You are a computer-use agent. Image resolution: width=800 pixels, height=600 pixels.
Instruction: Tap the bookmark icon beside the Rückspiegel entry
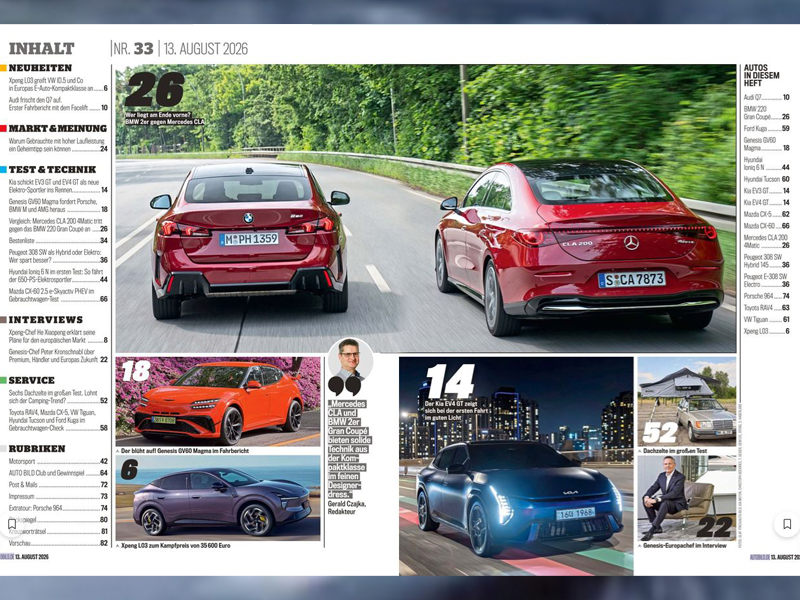pyautogui.click(x=12, y=524)
